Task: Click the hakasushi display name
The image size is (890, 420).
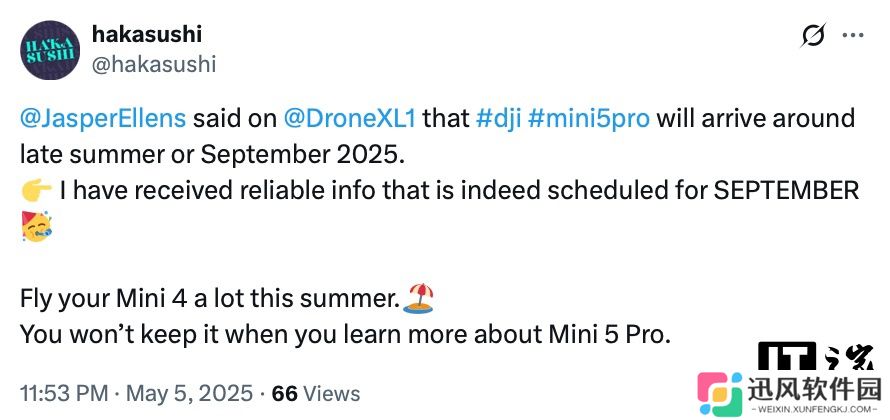Action: coord(146,34)
